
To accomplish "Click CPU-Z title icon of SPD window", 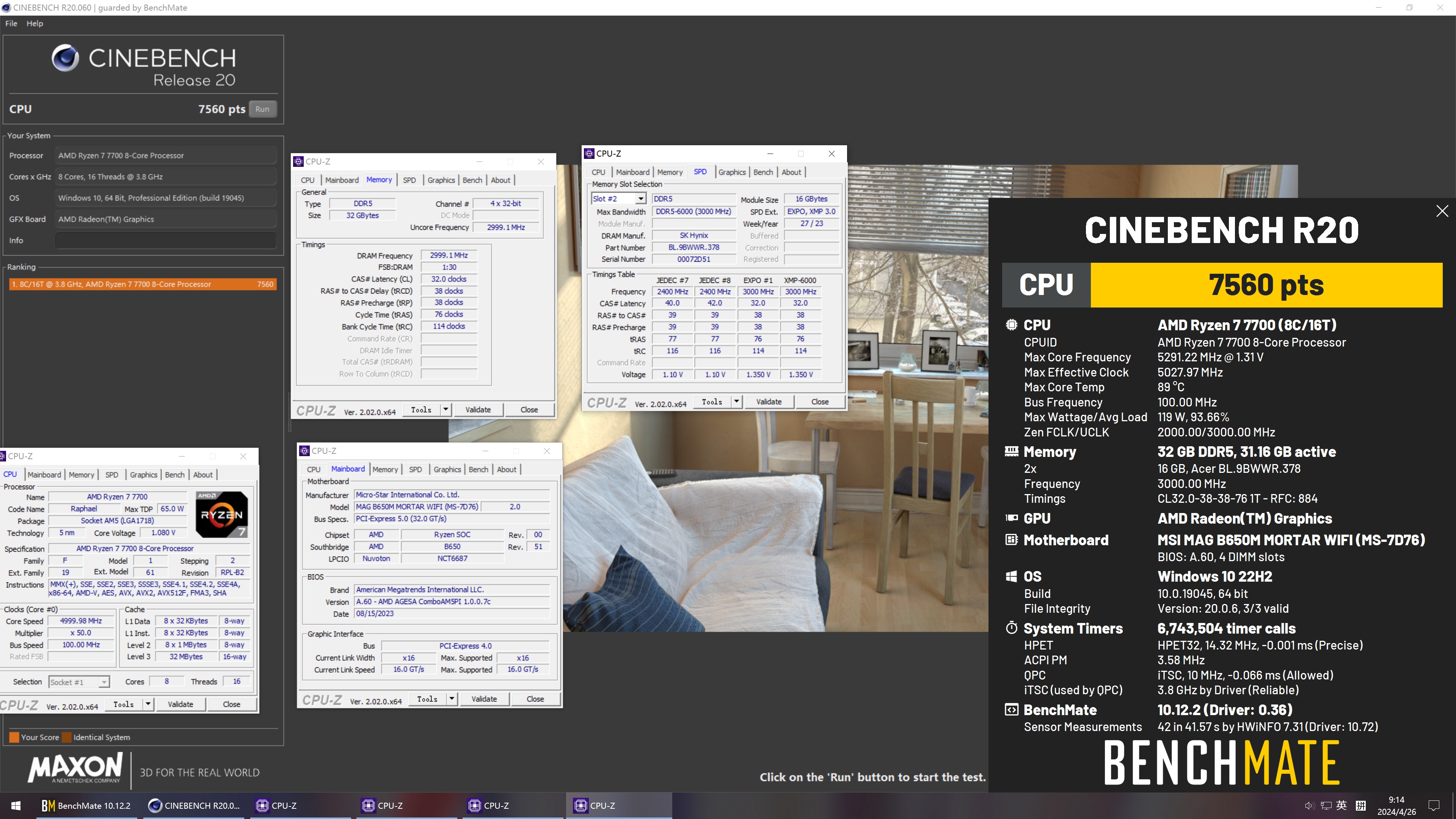I will pyautogui.click(x=589, y=154).
